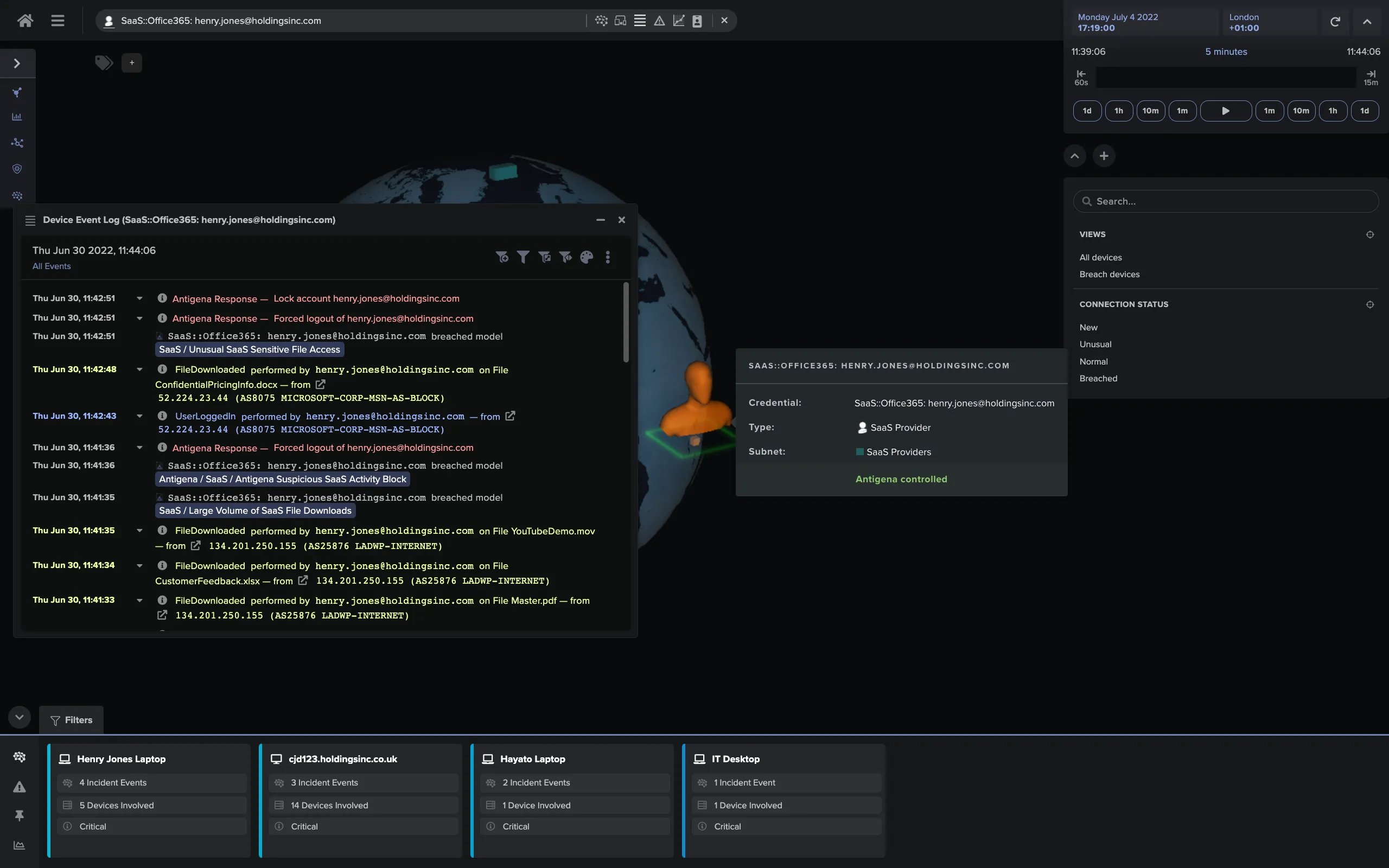This screenshot has width=1389, height=868.
Task: Open the graph chart icon in search bar
Action: [678, 21]
